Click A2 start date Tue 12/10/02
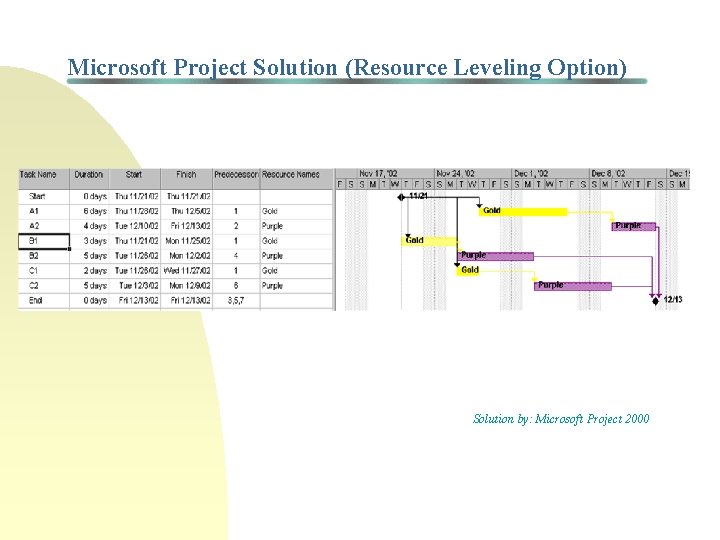Image resolution: width=720 pixels, height=540 pixels. pyautogui.click(x=135, y=226)
